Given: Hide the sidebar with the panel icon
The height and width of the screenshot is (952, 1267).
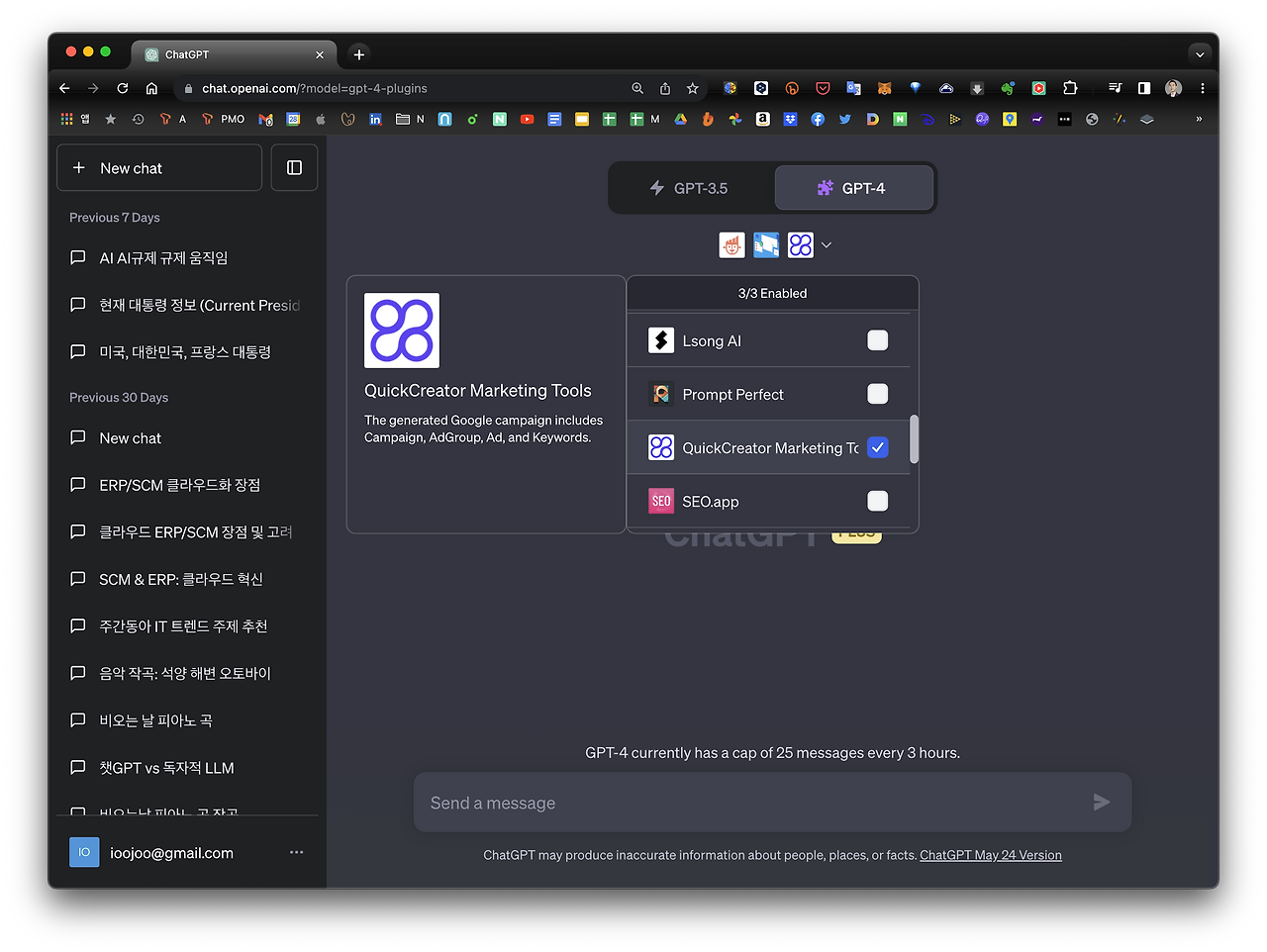Looking at the screenshot, I should click(294, 168).
